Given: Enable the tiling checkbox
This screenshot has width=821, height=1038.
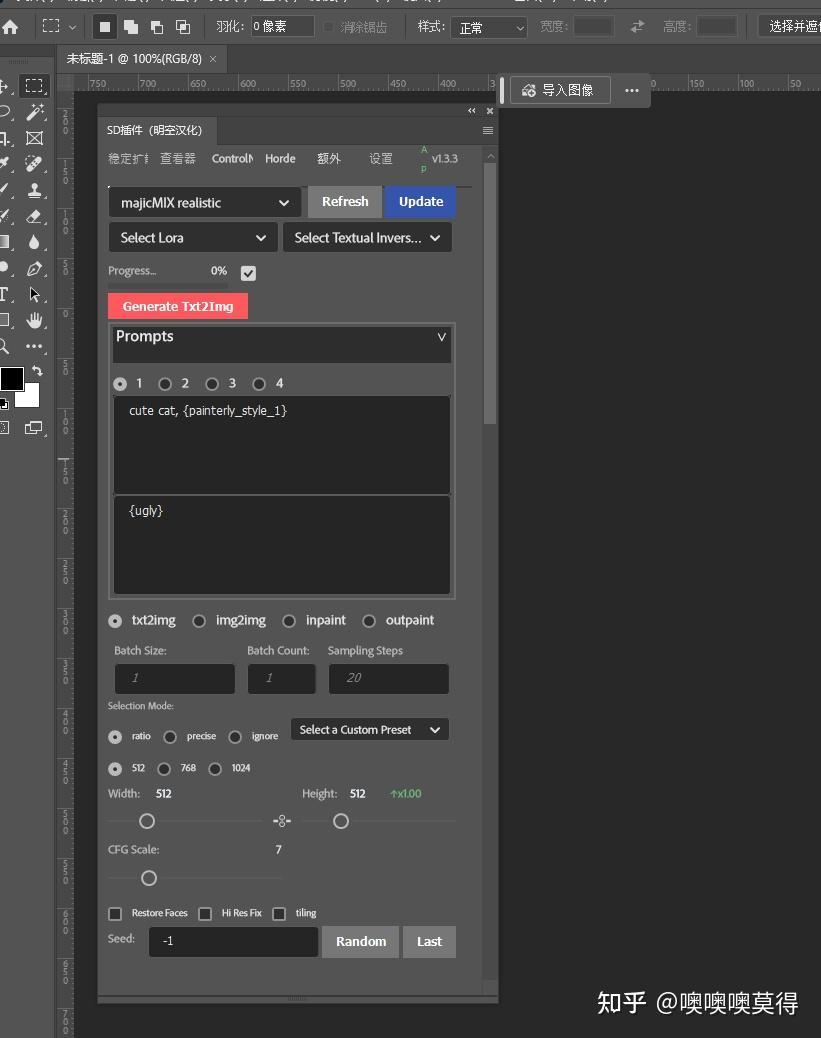Looking at the screenshot, I should click(x=279, y=913).
